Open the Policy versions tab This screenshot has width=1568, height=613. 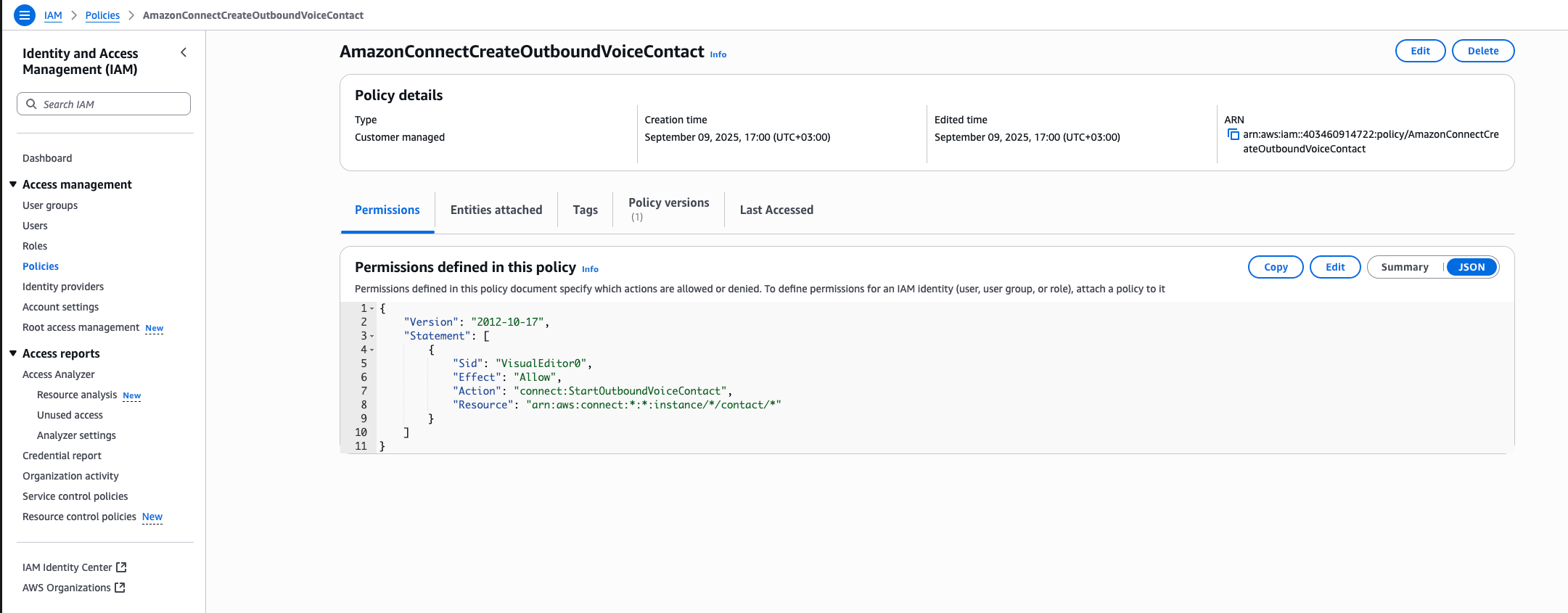(669, 209)
